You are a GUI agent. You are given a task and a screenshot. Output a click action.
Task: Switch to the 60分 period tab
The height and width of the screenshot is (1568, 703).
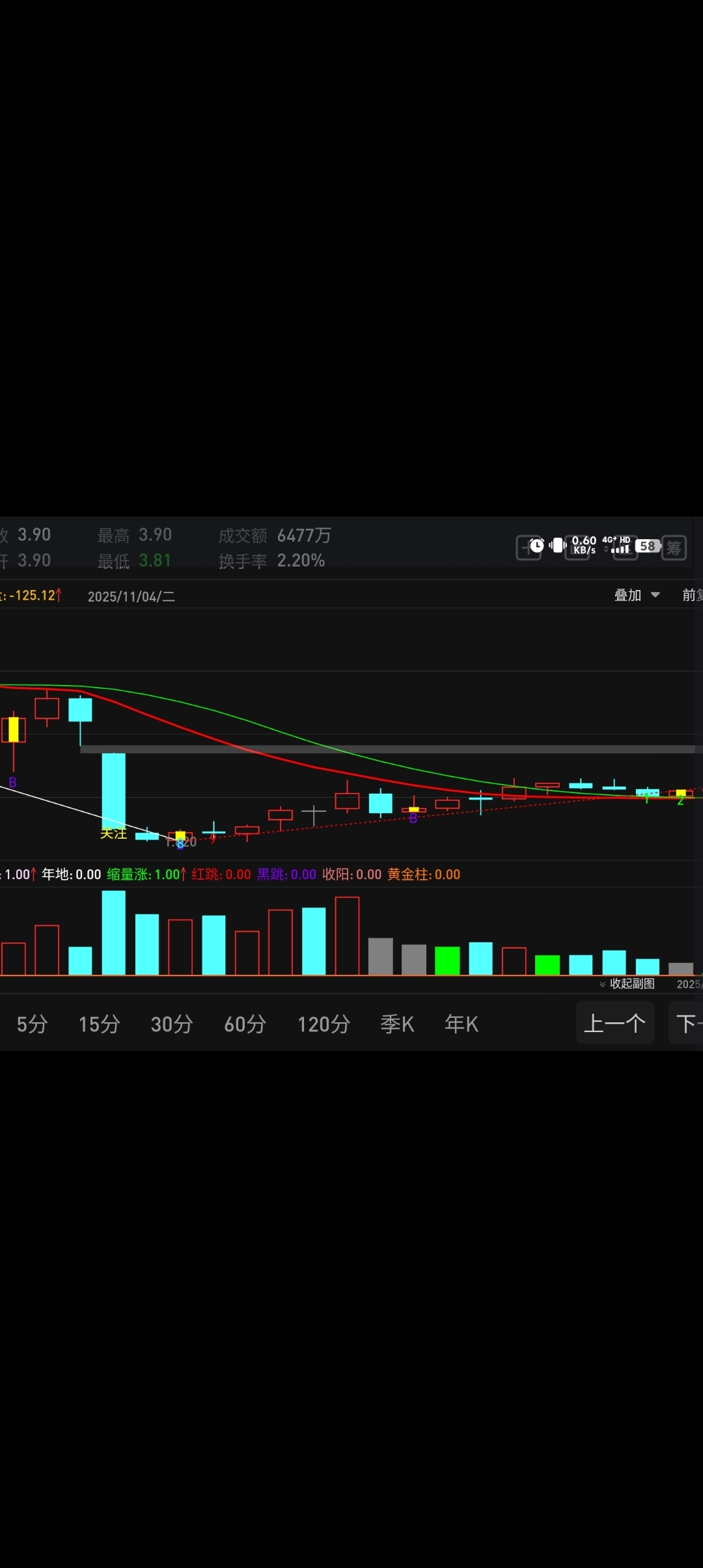pos(245,1024)
